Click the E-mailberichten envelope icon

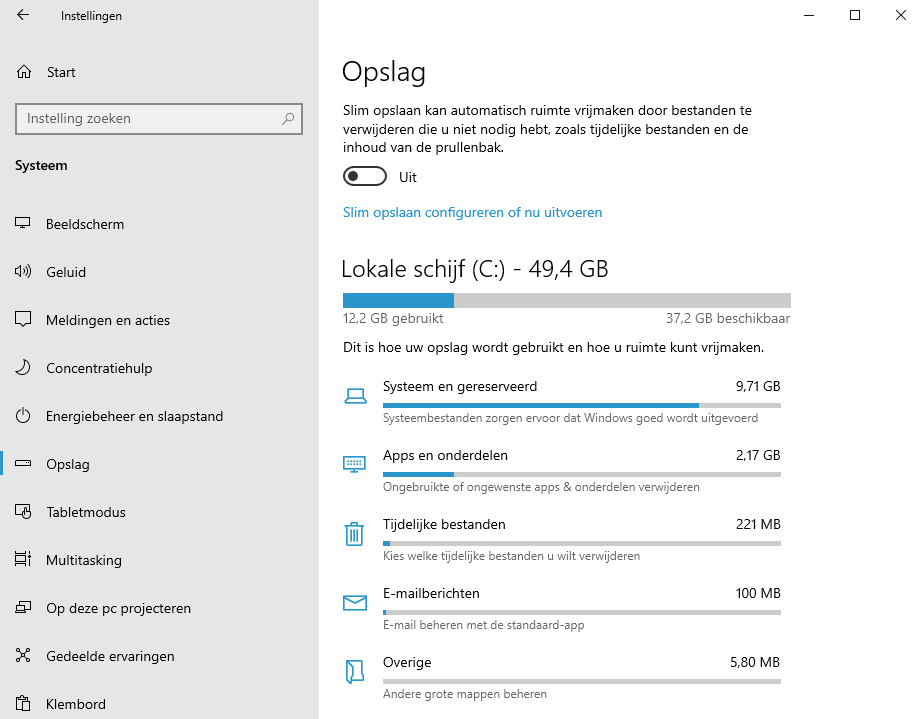[354, 603]
